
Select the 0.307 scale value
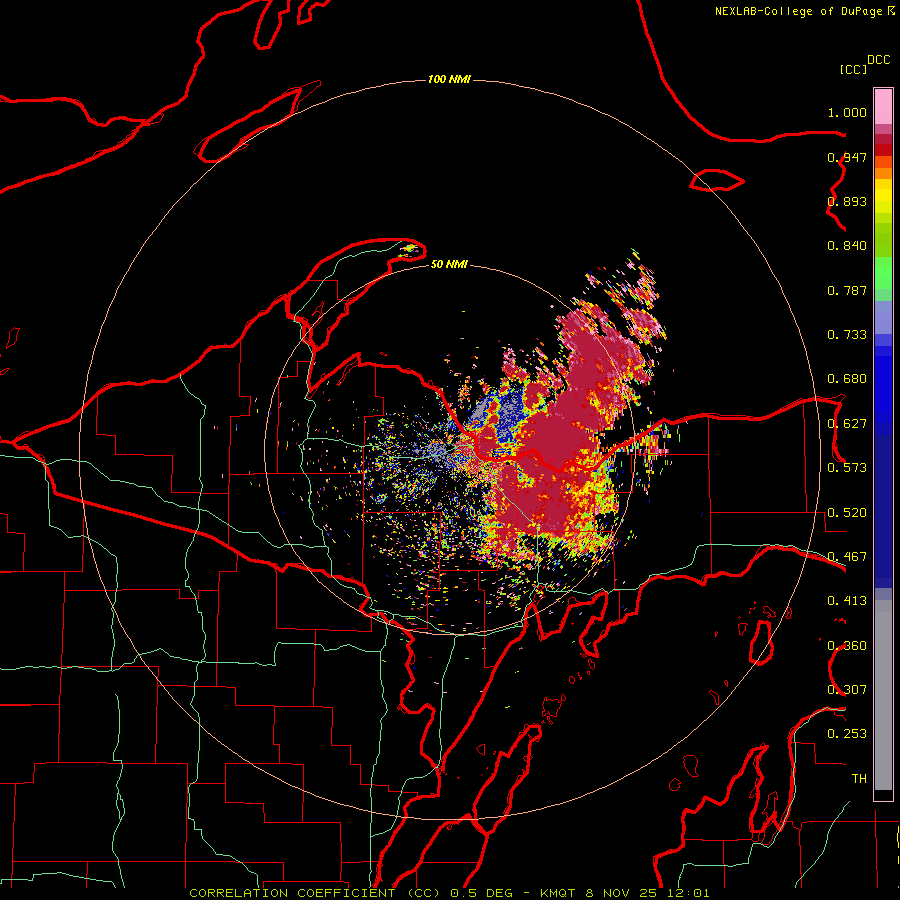pyautogui.click(x=847, y=690)
